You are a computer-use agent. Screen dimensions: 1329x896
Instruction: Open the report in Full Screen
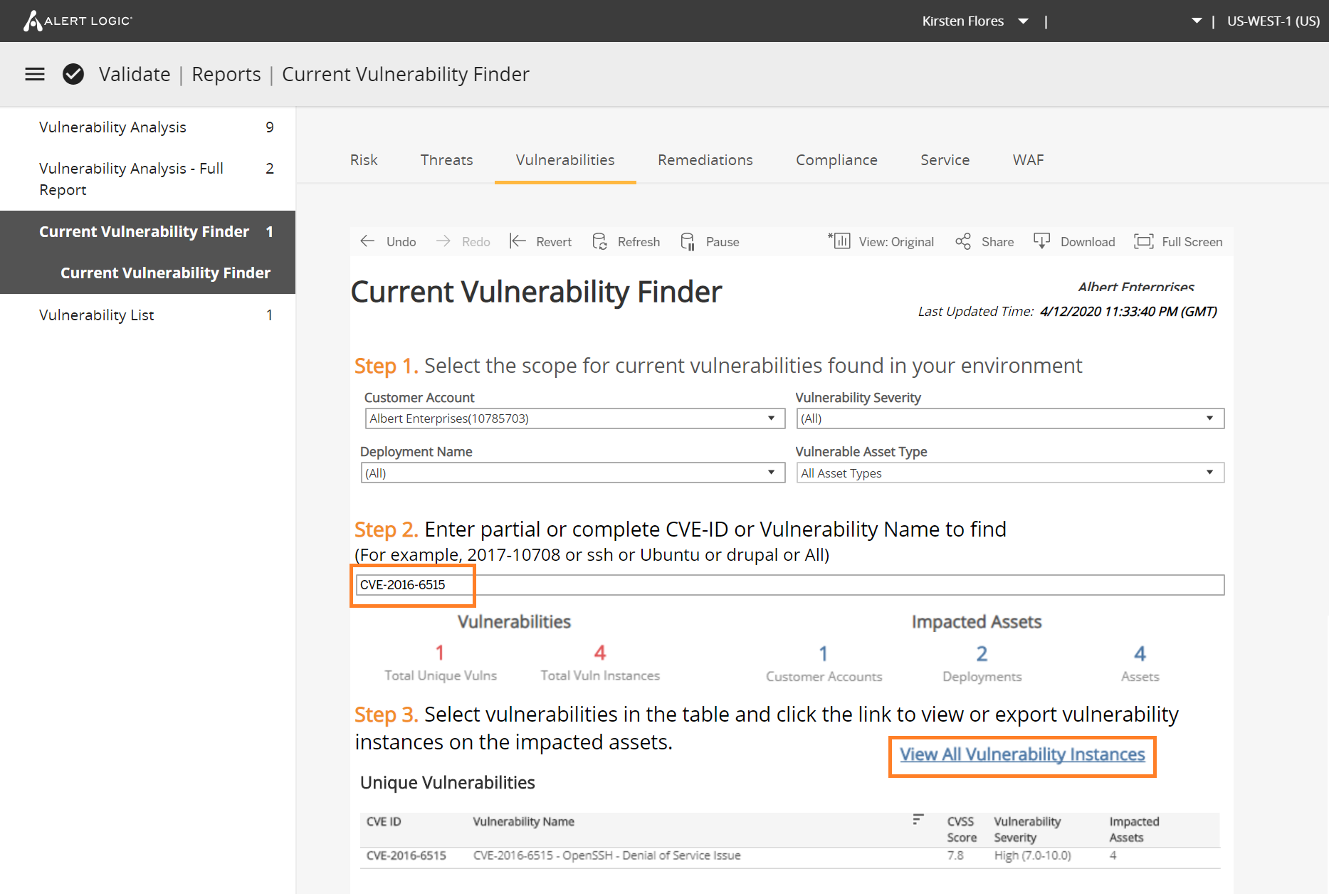[x=1178, y=241]
